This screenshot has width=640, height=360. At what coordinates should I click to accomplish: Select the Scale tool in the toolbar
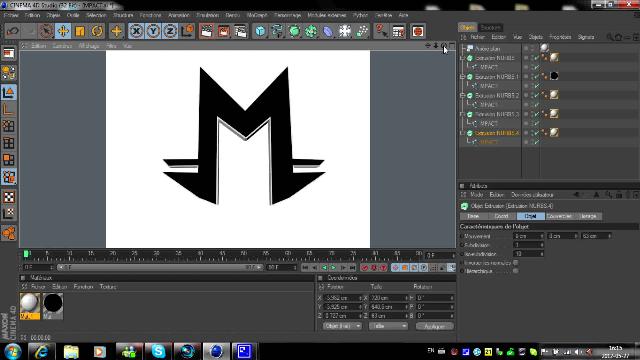coord(80,31)
